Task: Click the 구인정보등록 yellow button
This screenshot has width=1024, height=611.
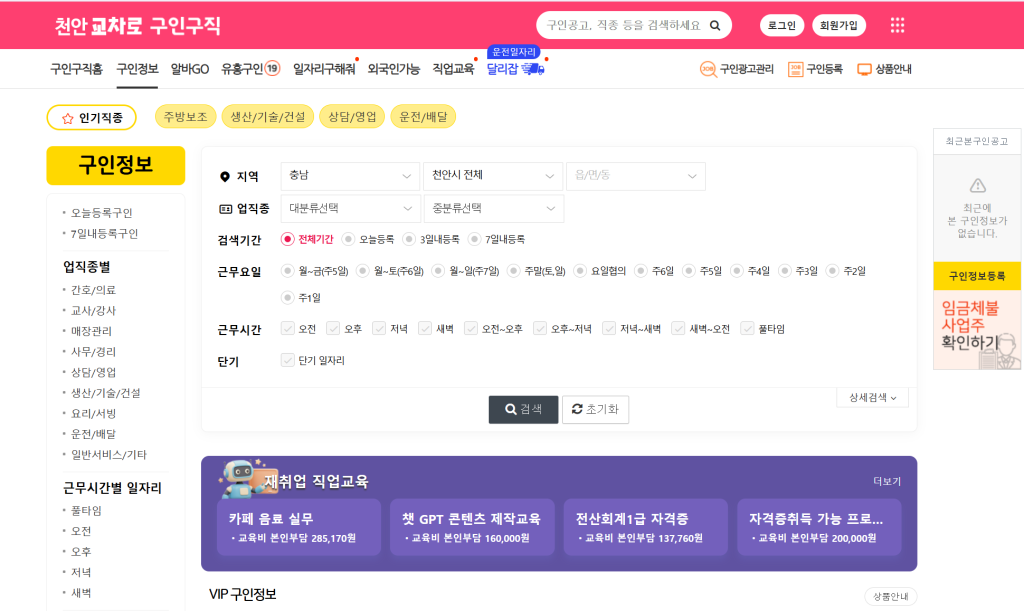Action: 977,276
